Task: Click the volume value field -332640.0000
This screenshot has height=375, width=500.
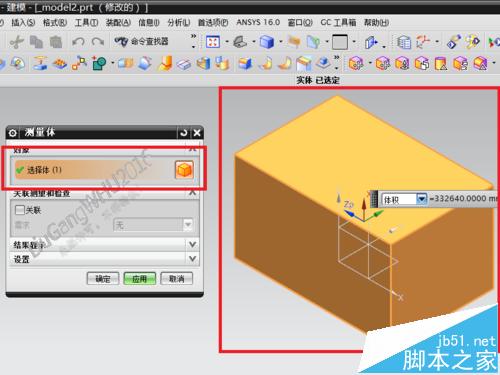Action: 463,199
